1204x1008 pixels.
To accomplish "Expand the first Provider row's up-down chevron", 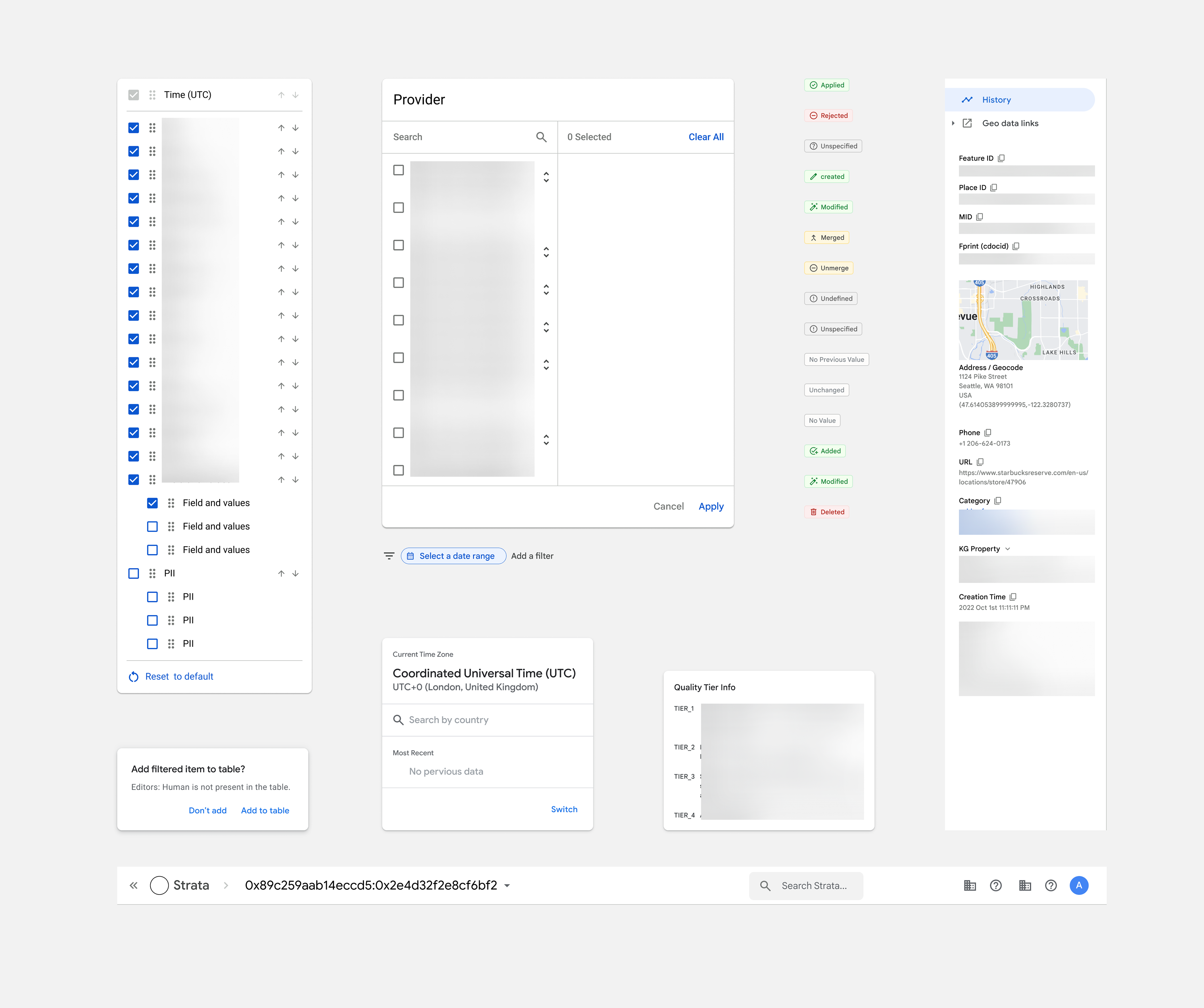I will click(x=547, y=177).
